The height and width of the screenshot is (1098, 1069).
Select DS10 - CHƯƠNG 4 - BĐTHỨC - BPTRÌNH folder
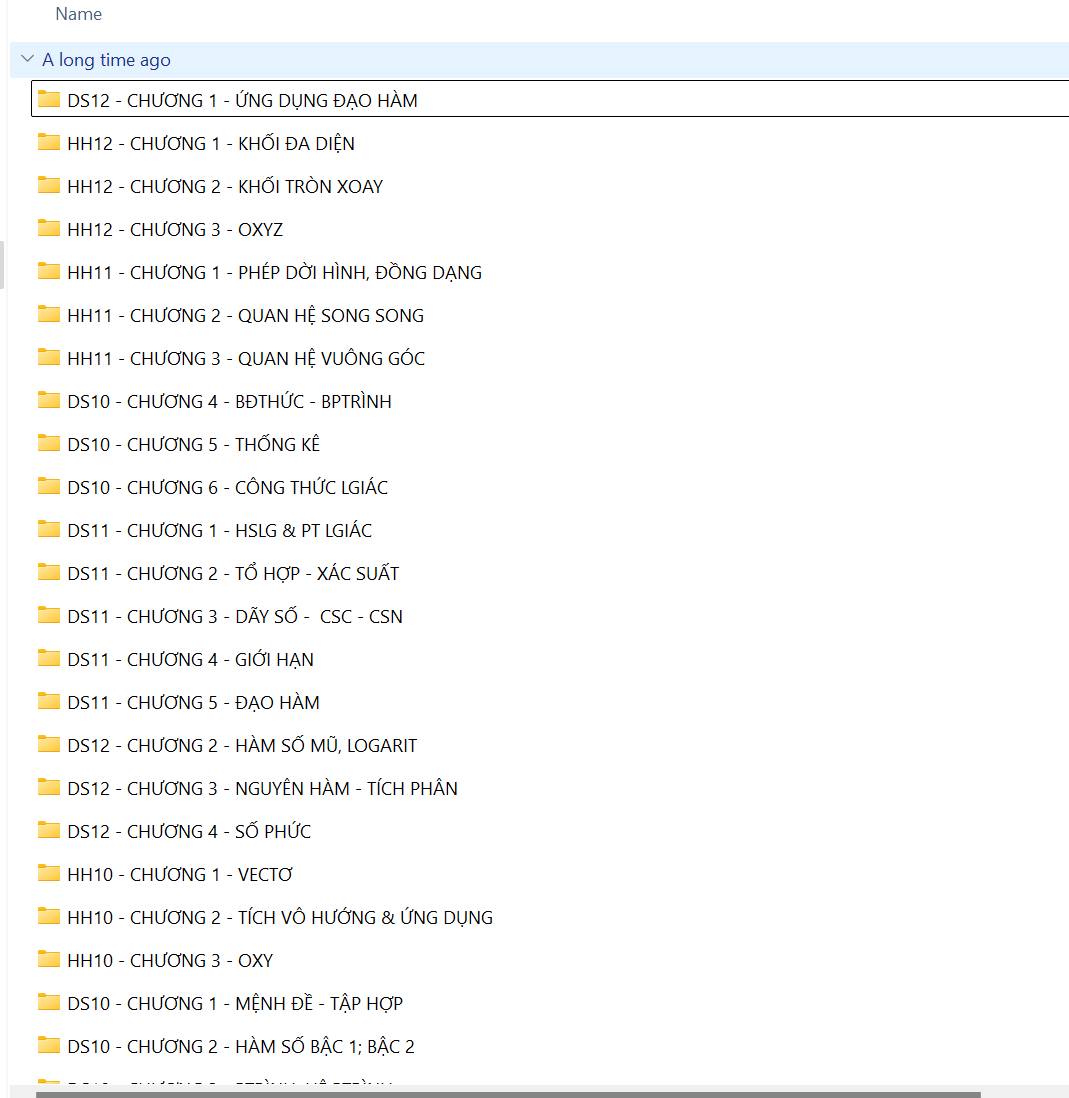(229, 402)
